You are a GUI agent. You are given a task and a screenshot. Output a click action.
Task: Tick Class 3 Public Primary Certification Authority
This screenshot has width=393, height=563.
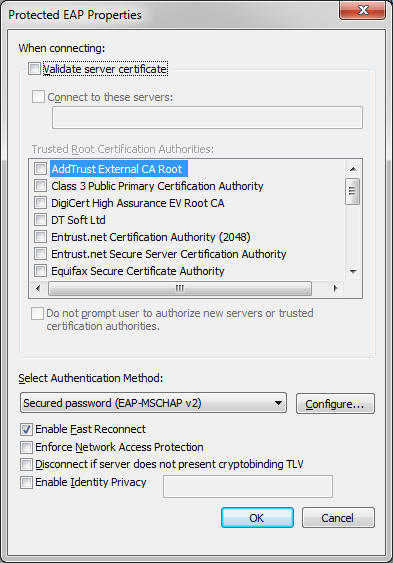[x=40, y=186]
